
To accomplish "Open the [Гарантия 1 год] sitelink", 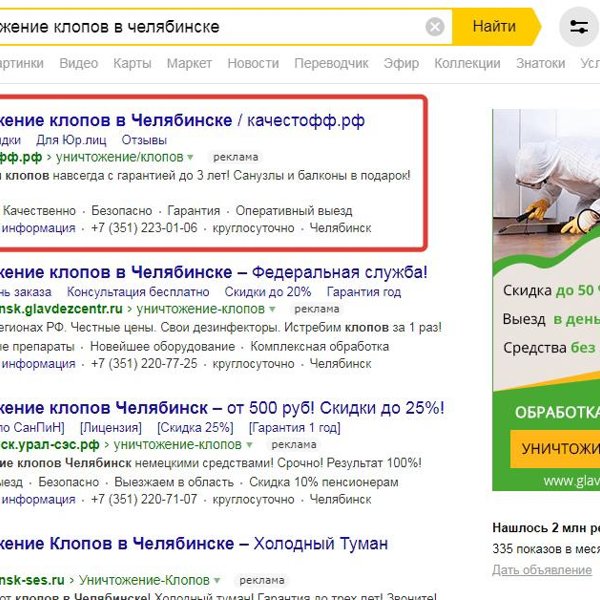I will click(x=295, y=427).
